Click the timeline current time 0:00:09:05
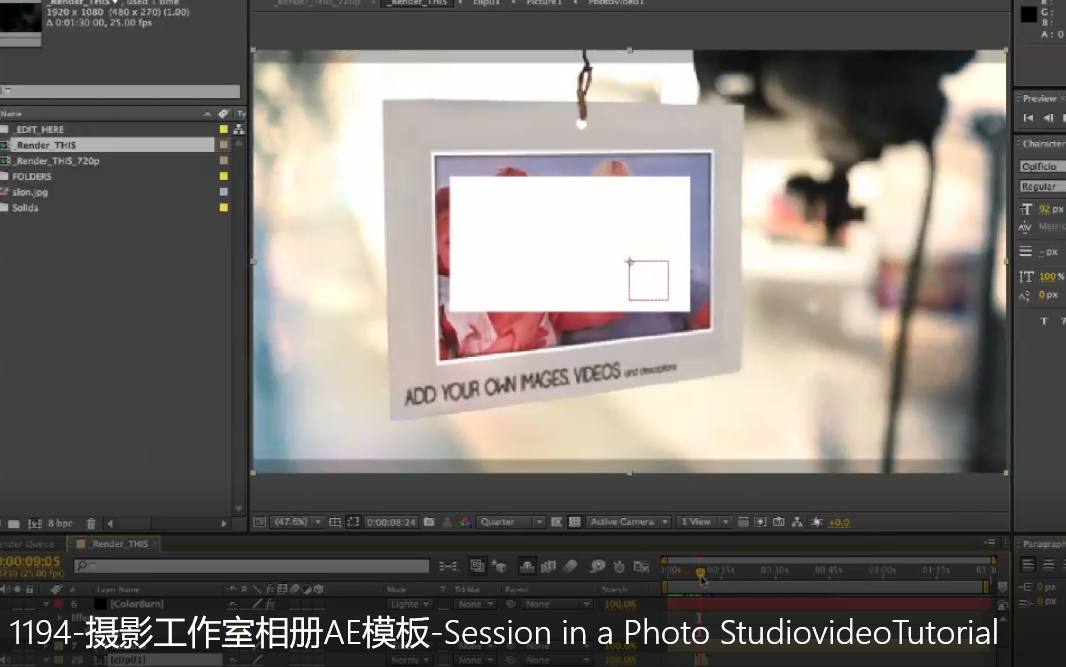Image resolution: width=1066 pixels, height=667 pixels. point(30,562)
